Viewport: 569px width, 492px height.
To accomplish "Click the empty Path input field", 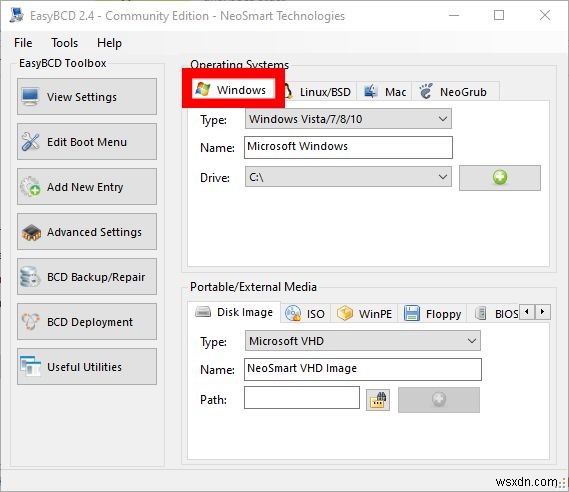I will pyautogui.click(x=302, y=397).
